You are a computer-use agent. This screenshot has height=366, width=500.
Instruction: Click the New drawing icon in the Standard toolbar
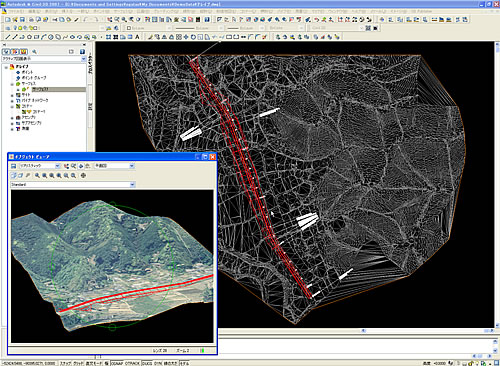(8, 20)
